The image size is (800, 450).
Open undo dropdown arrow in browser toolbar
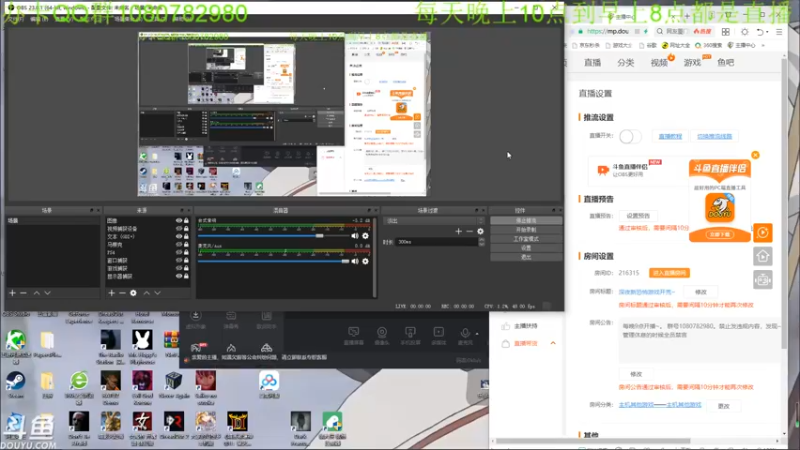(x=767, y=32)
